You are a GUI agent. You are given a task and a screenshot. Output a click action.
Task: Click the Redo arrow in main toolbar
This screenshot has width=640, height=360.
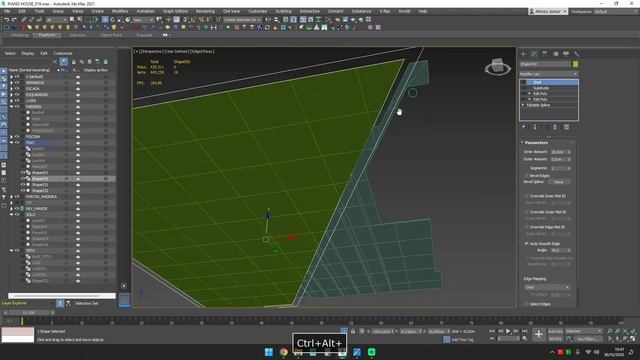tap(14, 20)
